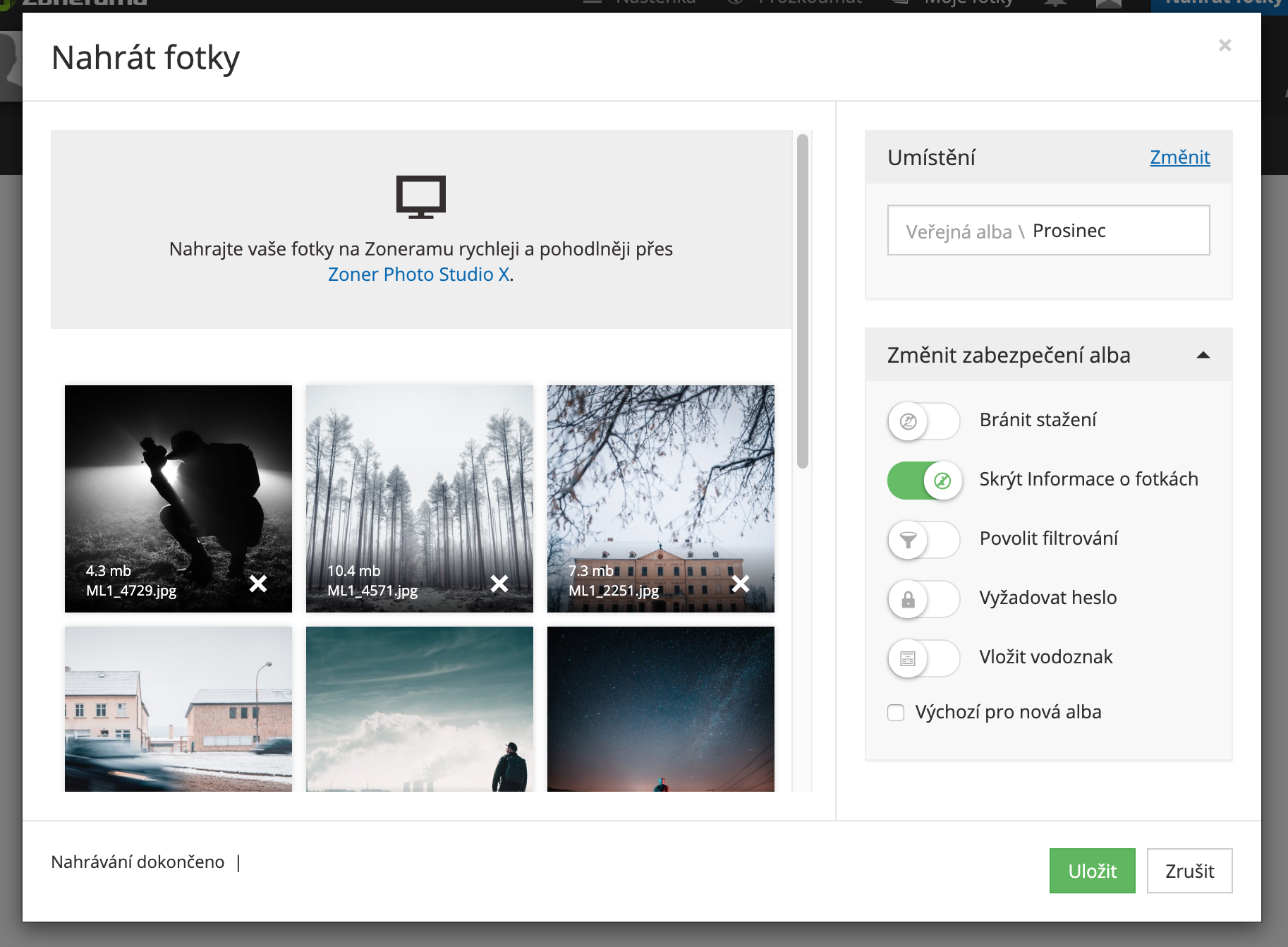Click the Veřejná alba \ Prosinec location field
1288x947 pixels.
pyautogui.click(x=1048, y=230)
